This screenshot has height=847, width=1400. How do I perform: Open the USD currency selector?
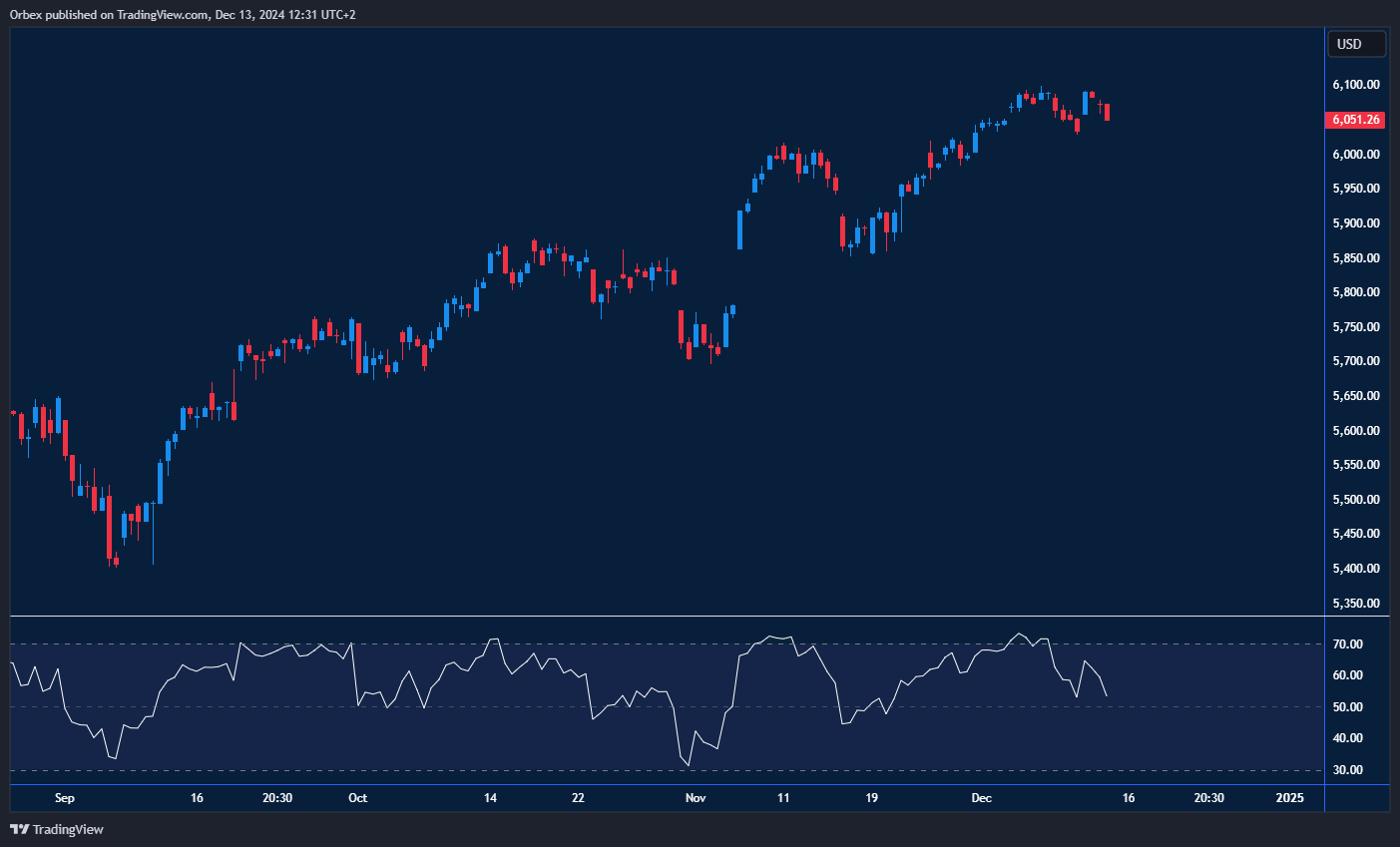click(1355, 44)
